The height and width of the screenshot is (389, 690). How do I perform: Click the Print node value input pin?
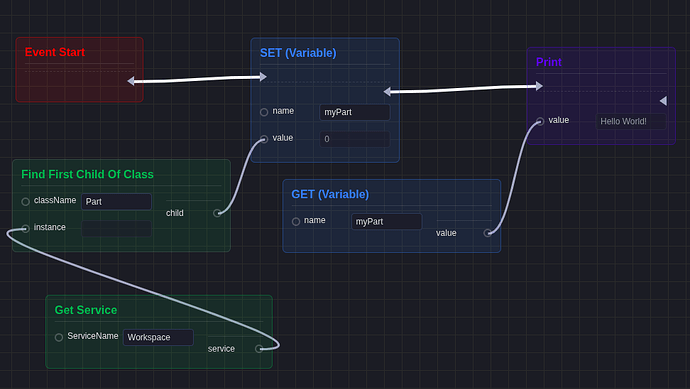tap(540, 121)
